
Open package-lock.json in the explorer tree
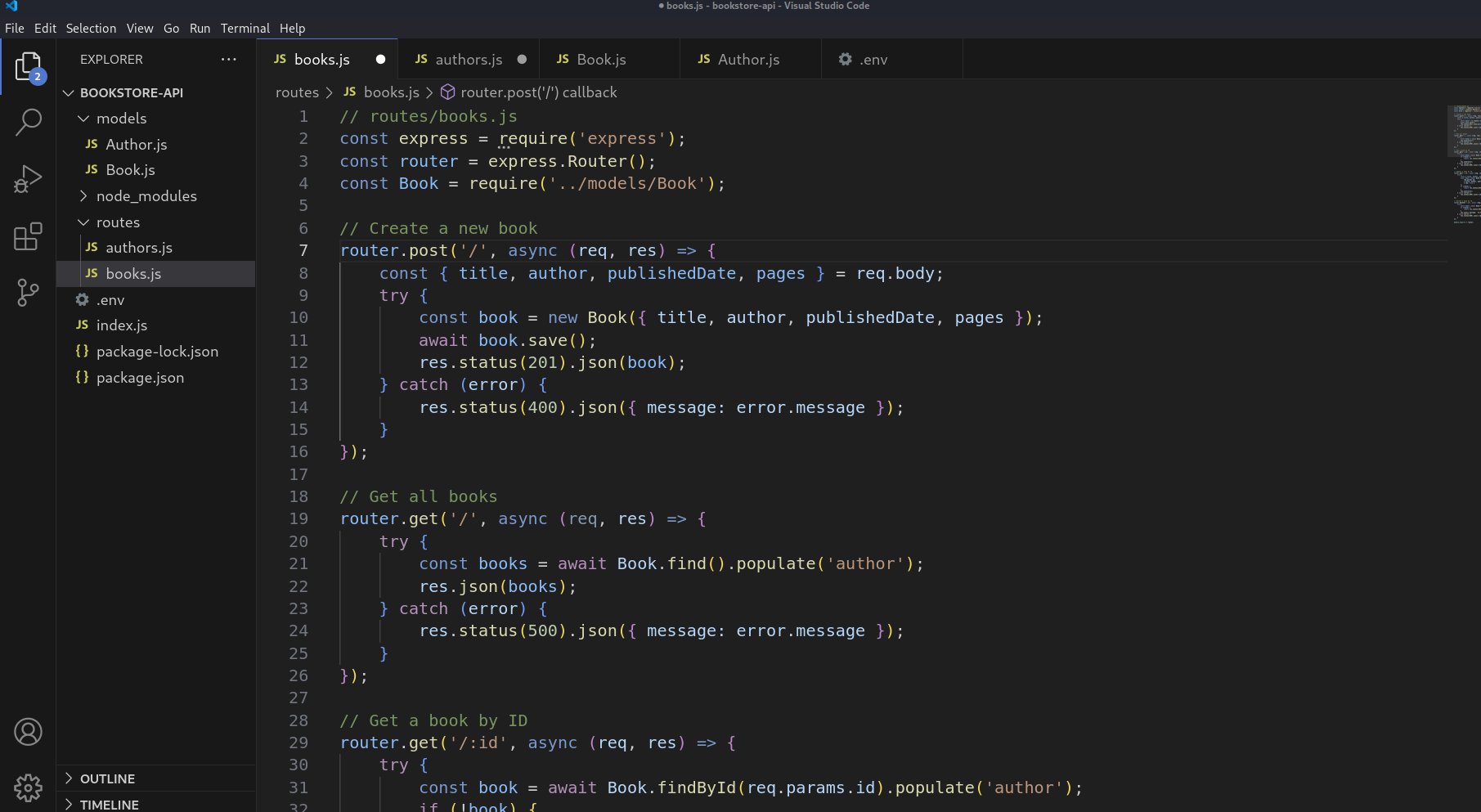tap(155, 351)
